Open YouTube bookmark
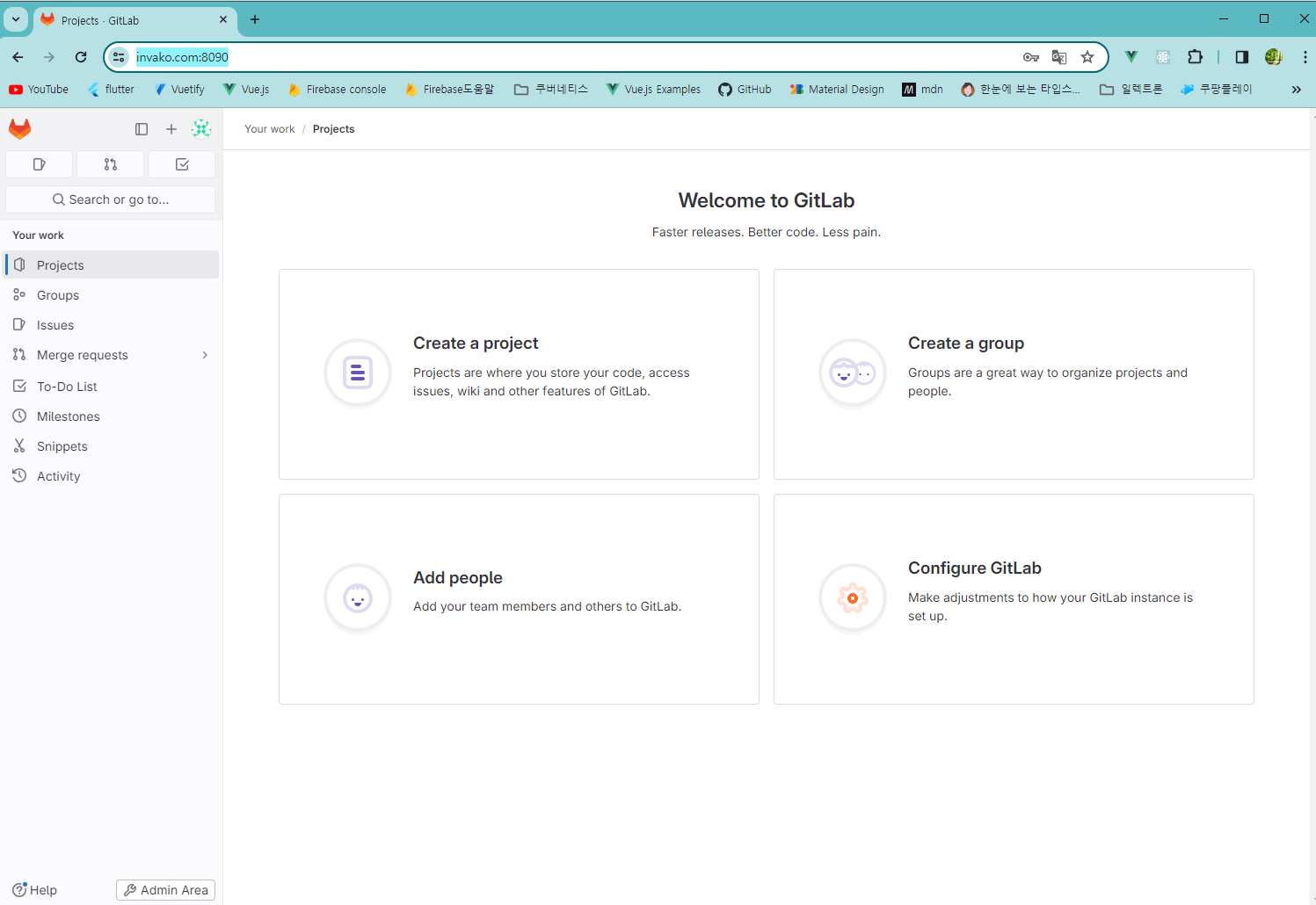This screenshot has height=905, width=1316. click(x=39, y=90)
